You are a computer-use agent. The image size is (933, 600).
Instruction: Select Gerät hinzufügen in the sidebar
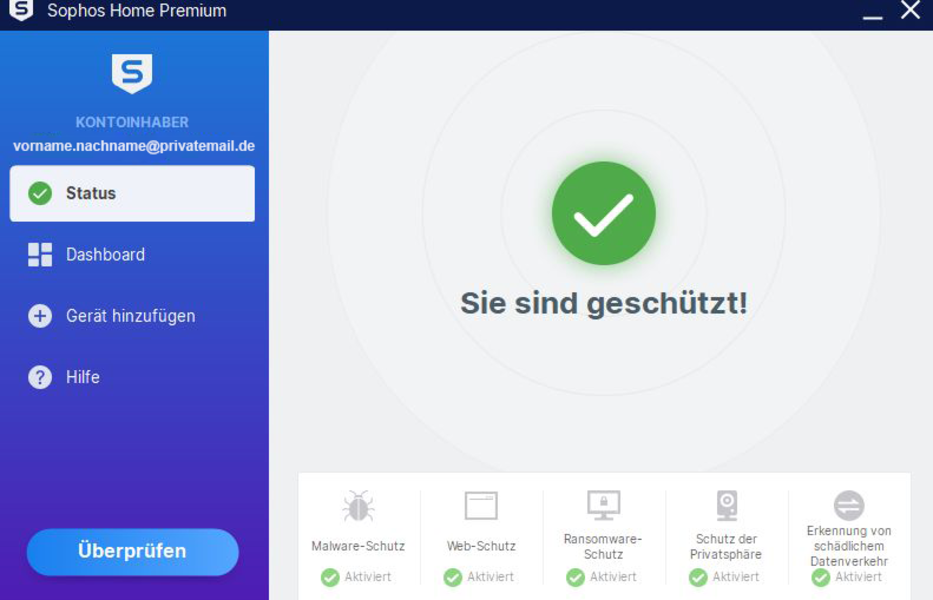click(x=132, y=316)
